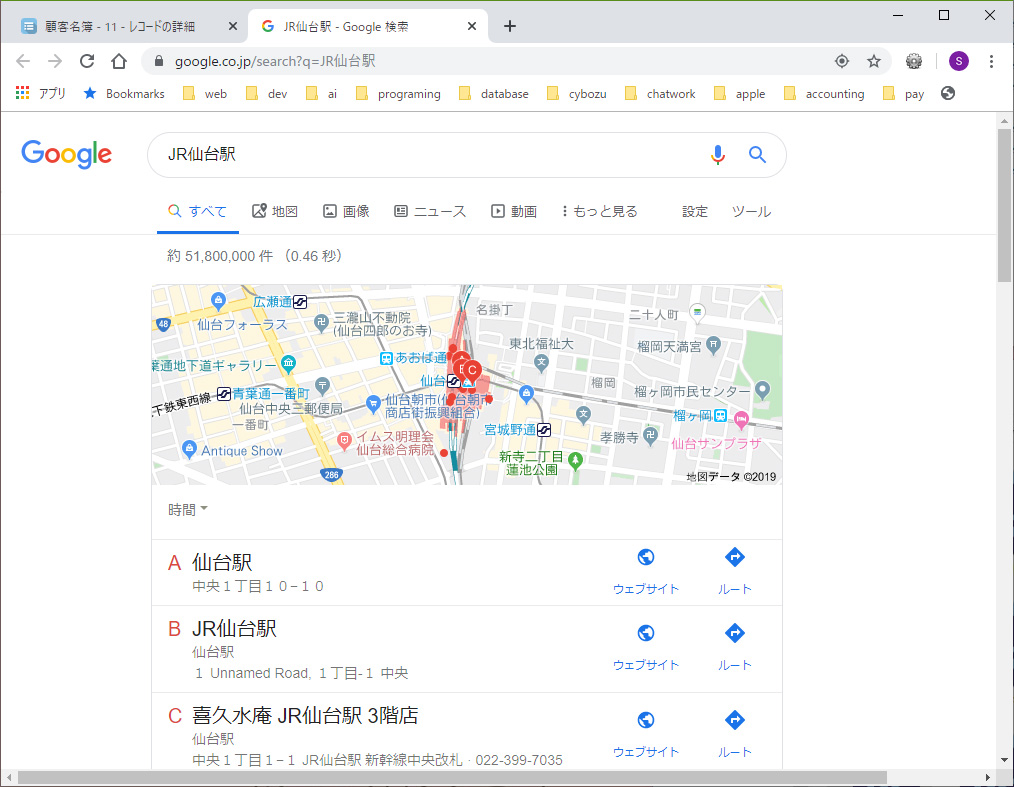Open the 設定 search settings
The height and width of the screenshot is (787, 1014).
coord(695,211)
